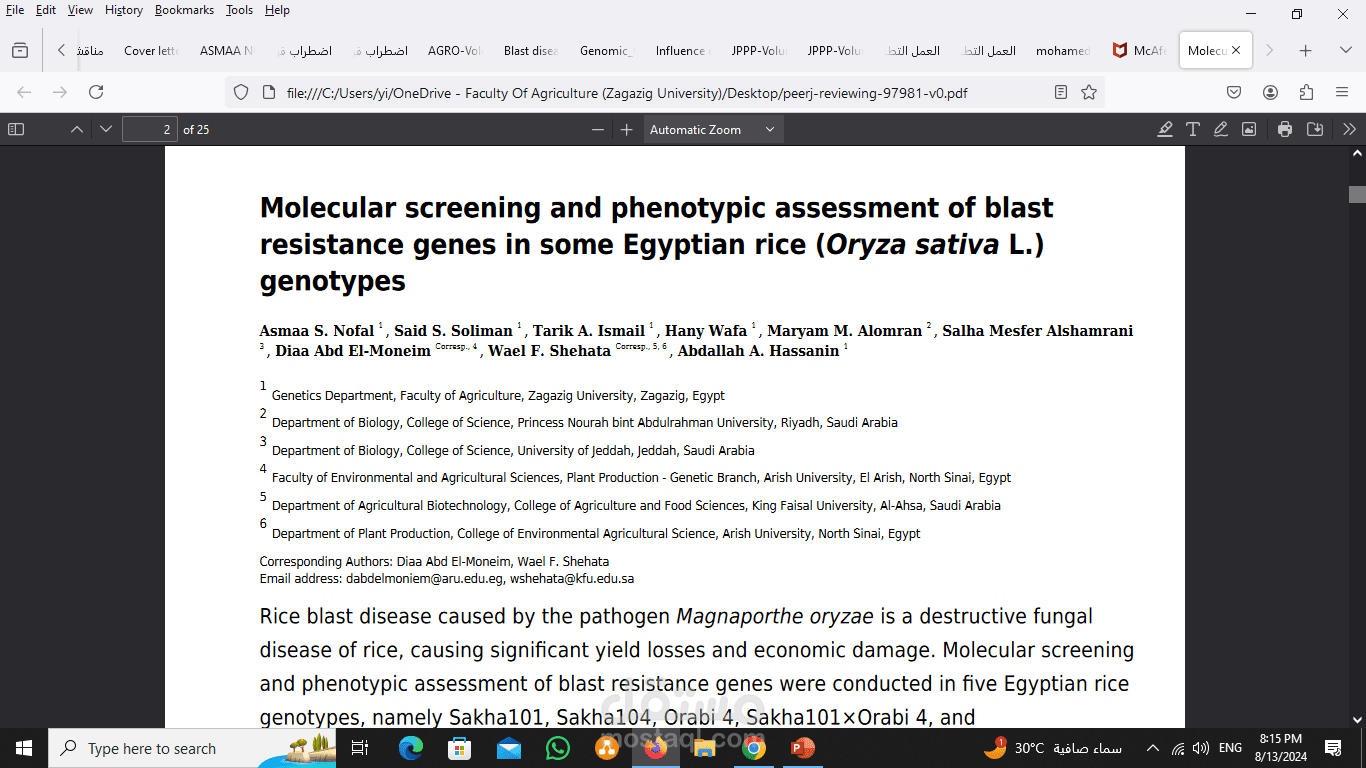Image resolution: width=1366 pixels, height=768 pixels.
Task: Open the Help menu
Action: pos(277,10)
